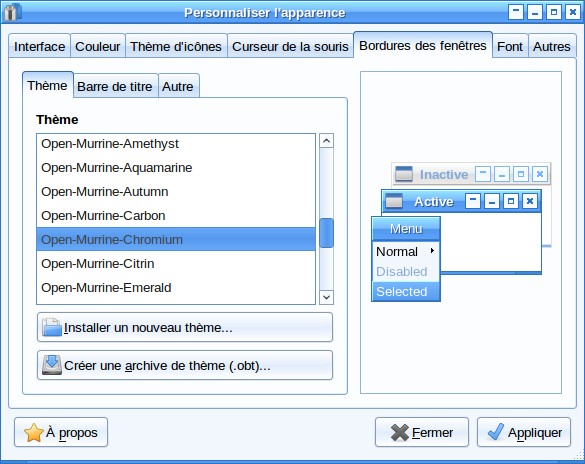Select the Bordures des fenêtres tab
Screen dimensions: 585x464
coord(423,45)
